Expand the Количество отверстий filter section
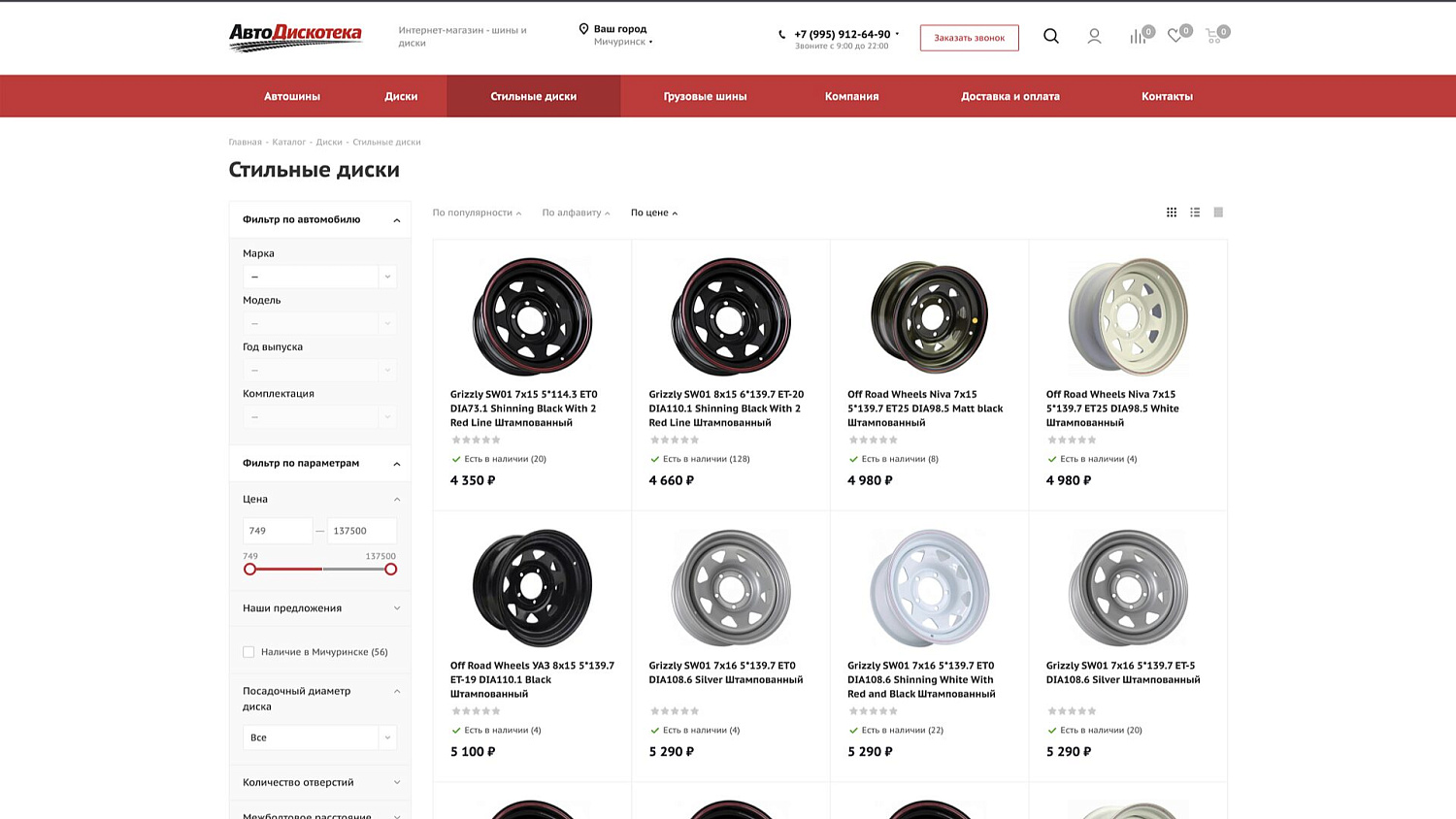The width and height of the screenshot is (1456, 819). [319, 782]
